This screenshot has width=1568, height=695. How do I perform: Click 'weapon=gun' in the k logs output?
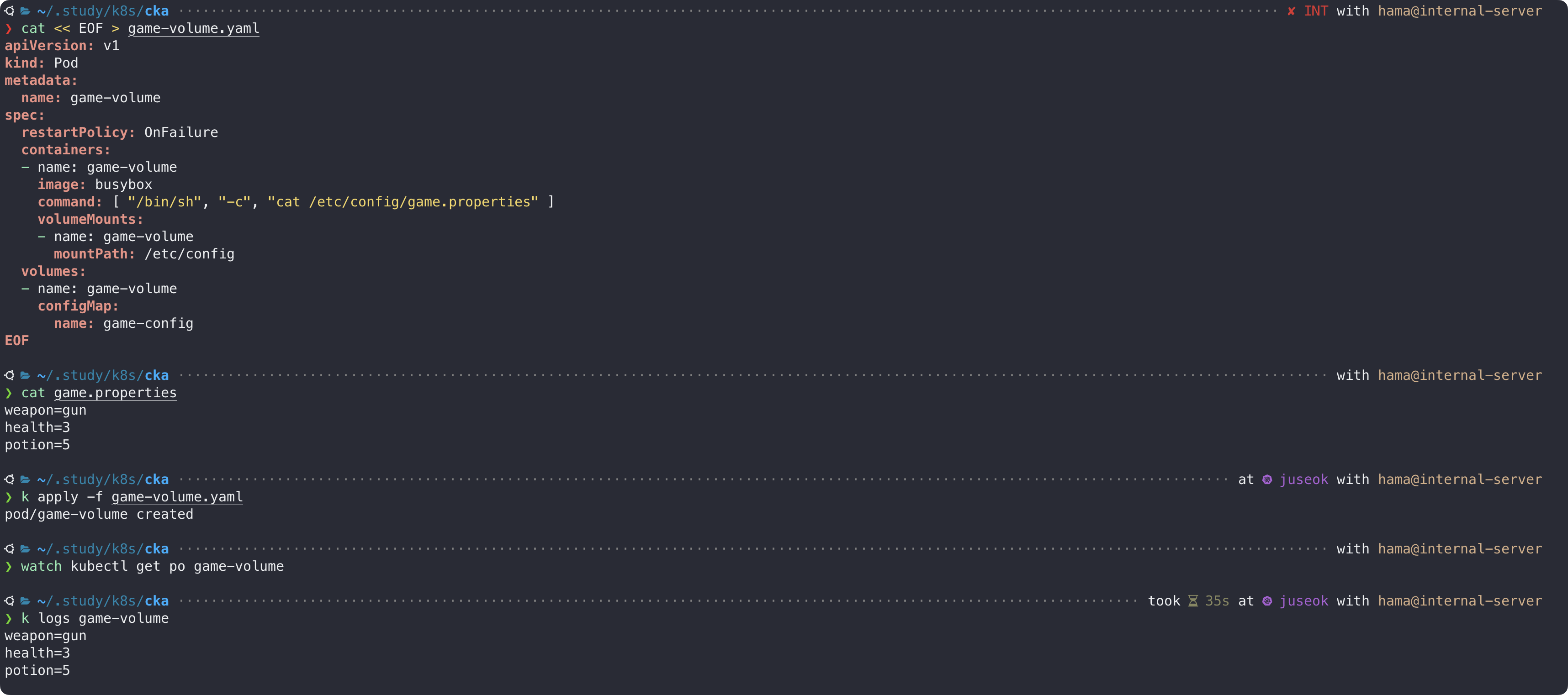46,636
